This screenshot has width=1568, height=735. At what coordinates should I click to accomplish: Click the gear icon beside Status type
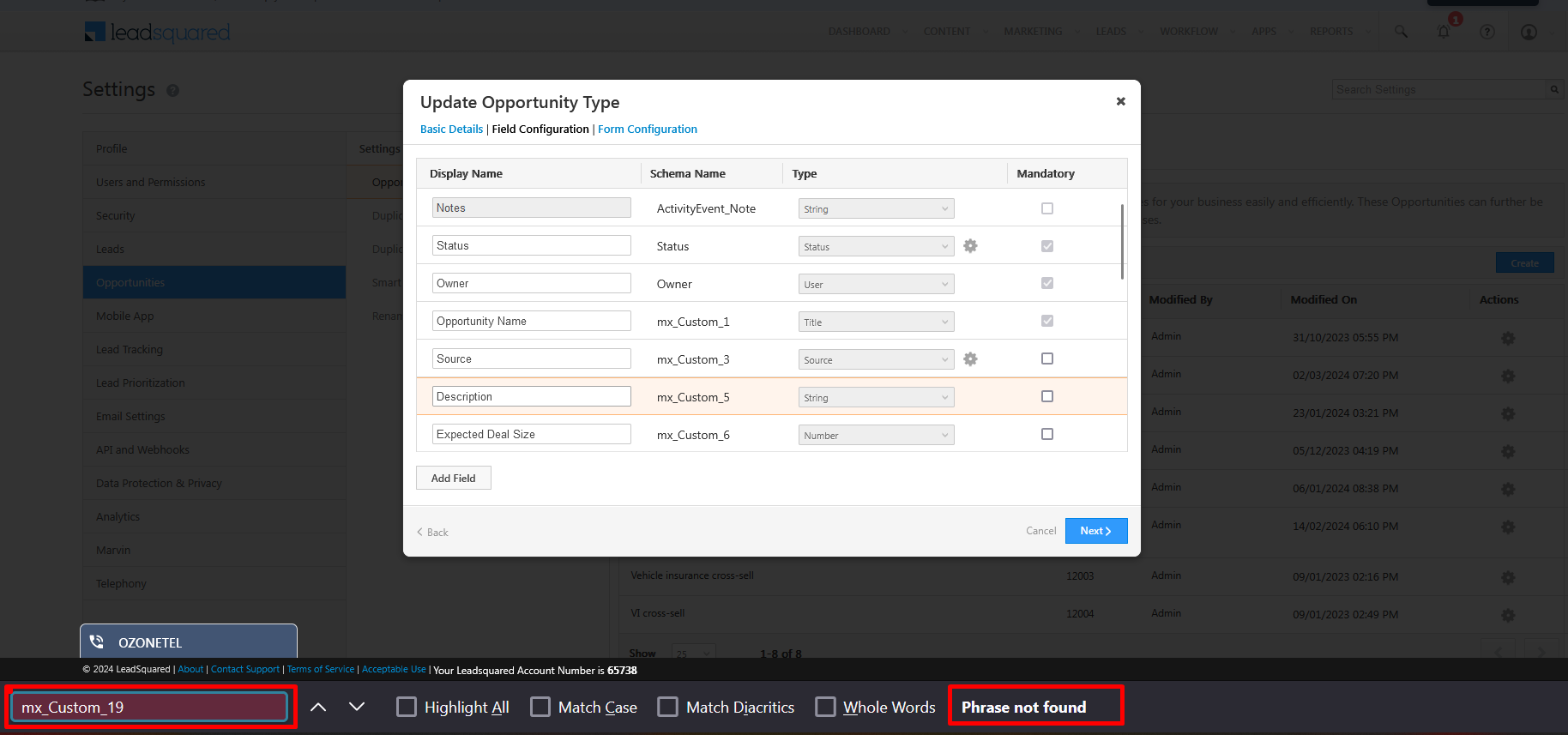click(x=970, y=246)
